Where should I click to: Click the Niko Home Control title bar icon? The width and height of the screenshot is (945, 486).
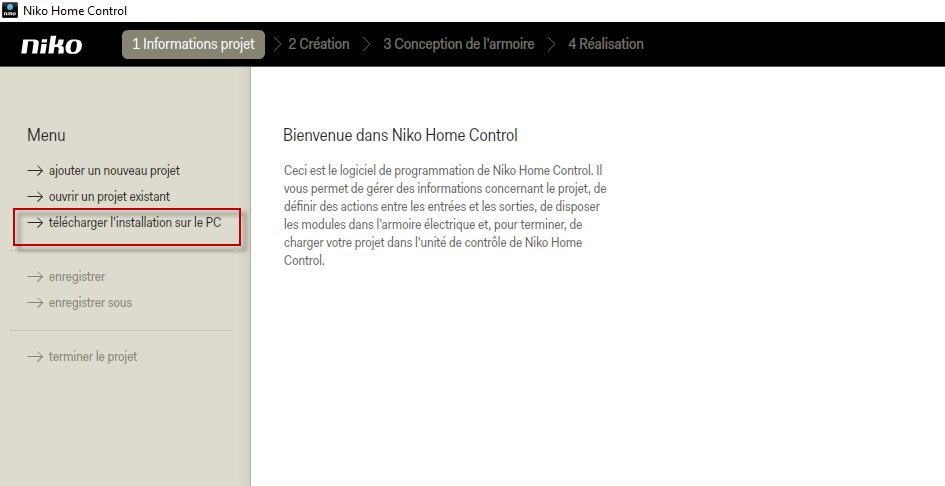(x=10, y=10)
